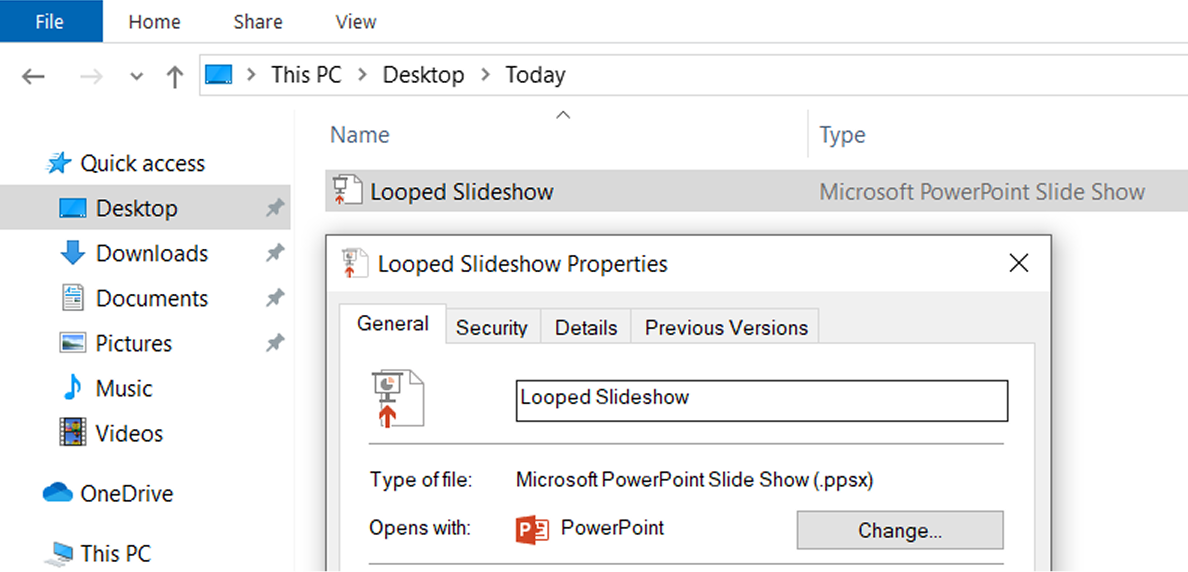Open OneDrive in the navigation pane
1188x572 pixels.
pyautogui.click(x=127, y=494)
